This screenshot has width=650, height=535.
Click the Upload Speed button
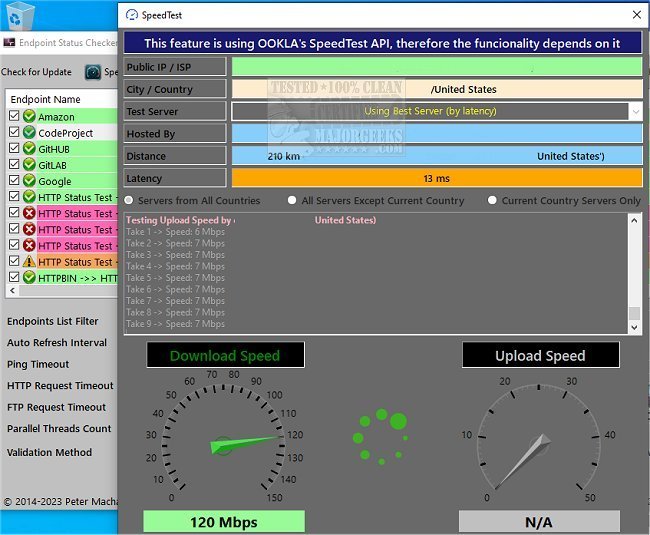point(540,355)
